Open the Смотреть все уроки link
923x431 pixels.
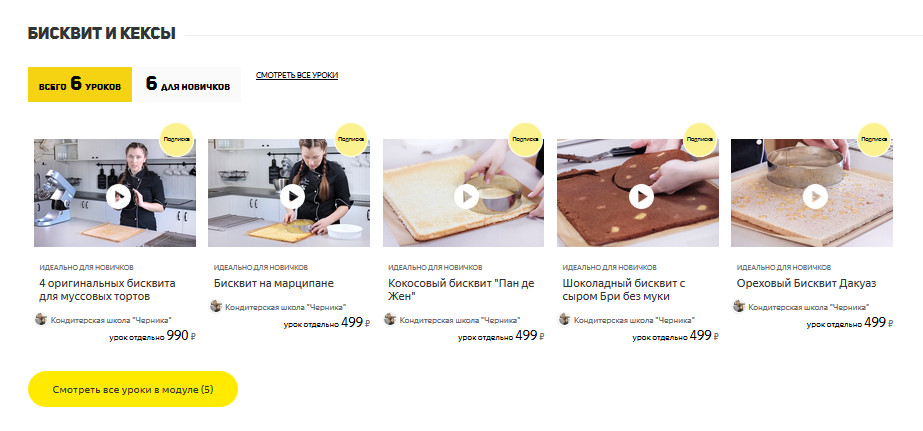pos(297,75)
